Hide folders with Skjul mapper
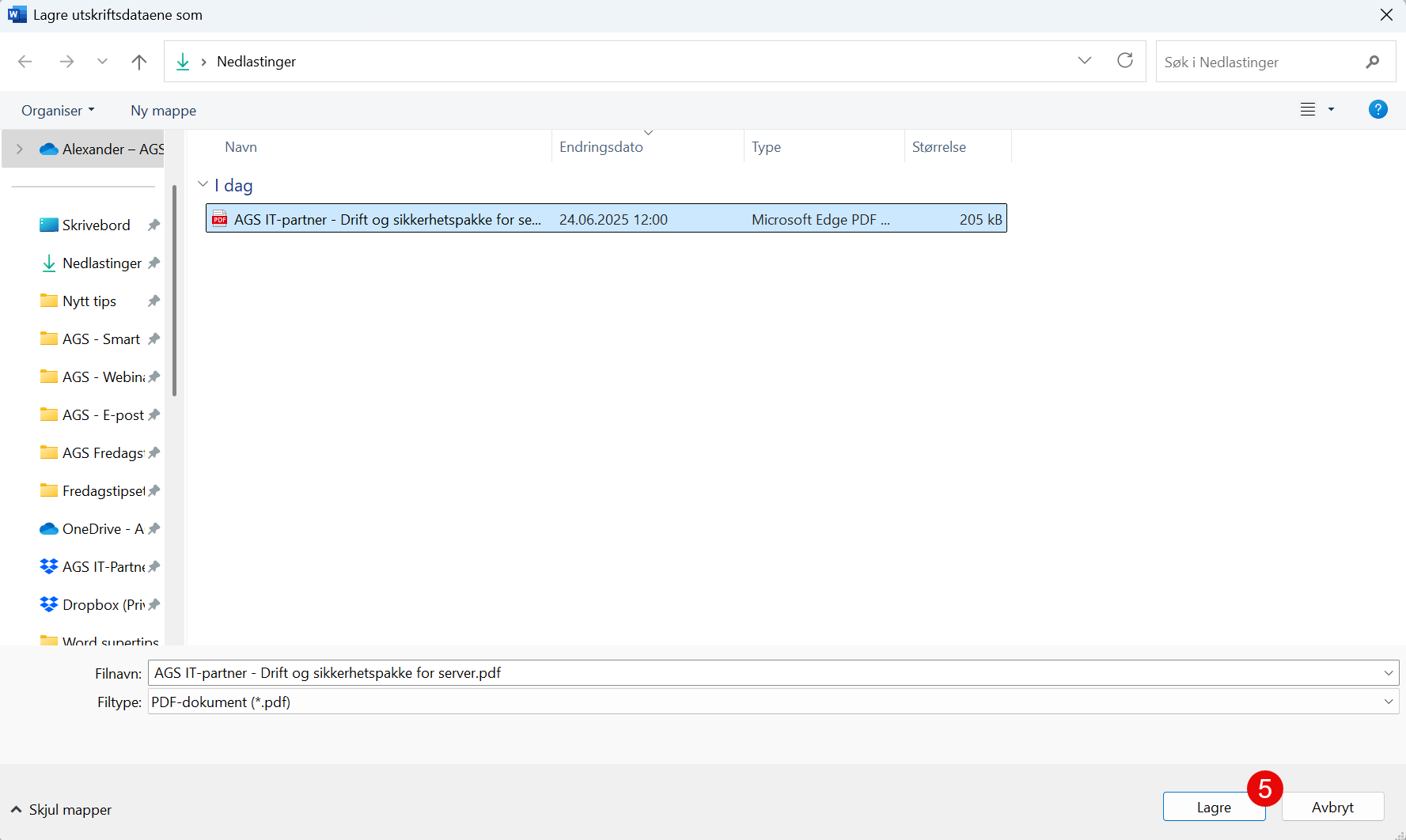The width and height of the screenshot is (1406, 840). (61, 809)
